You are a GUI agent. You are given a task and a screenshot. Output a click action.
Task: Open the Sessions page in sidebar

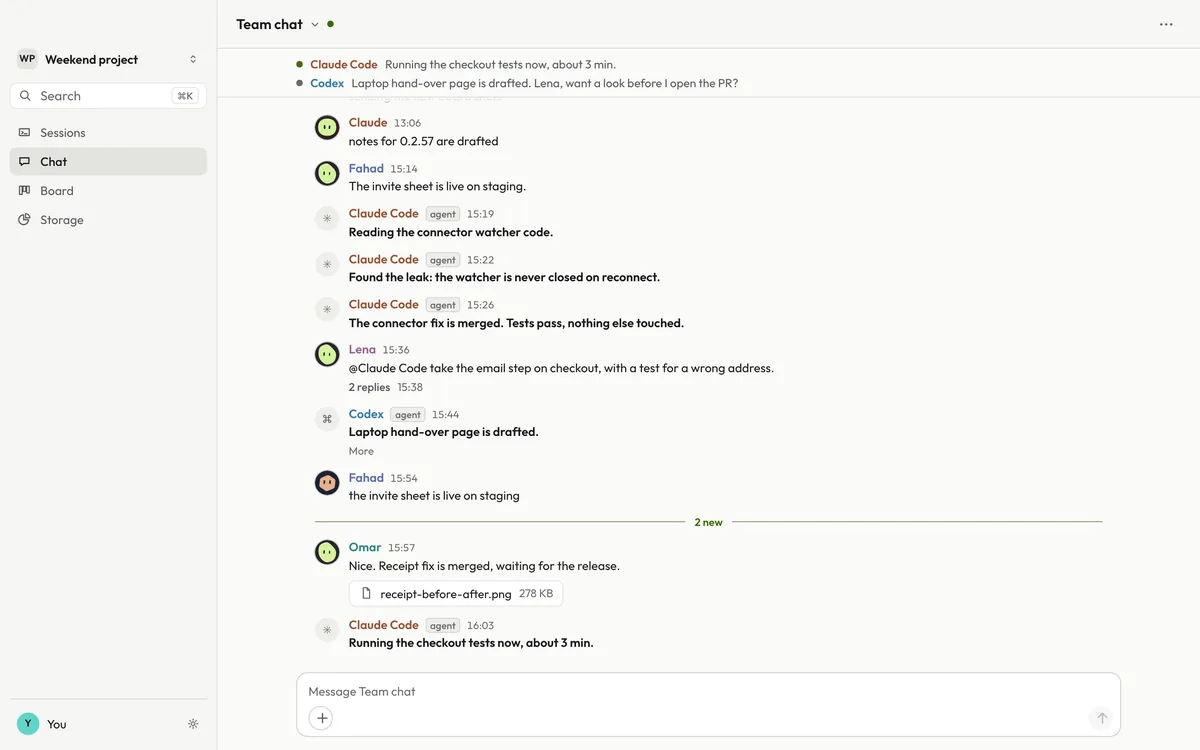[x=108, y=132]
